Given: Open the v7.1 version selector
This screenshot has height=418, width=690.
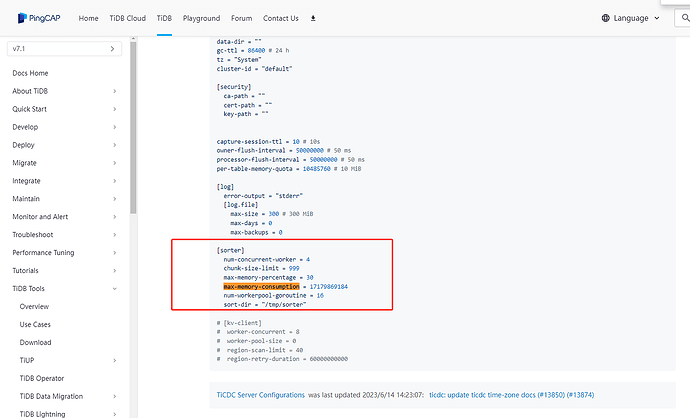Looking at the screenshot, I should point(64,49).
